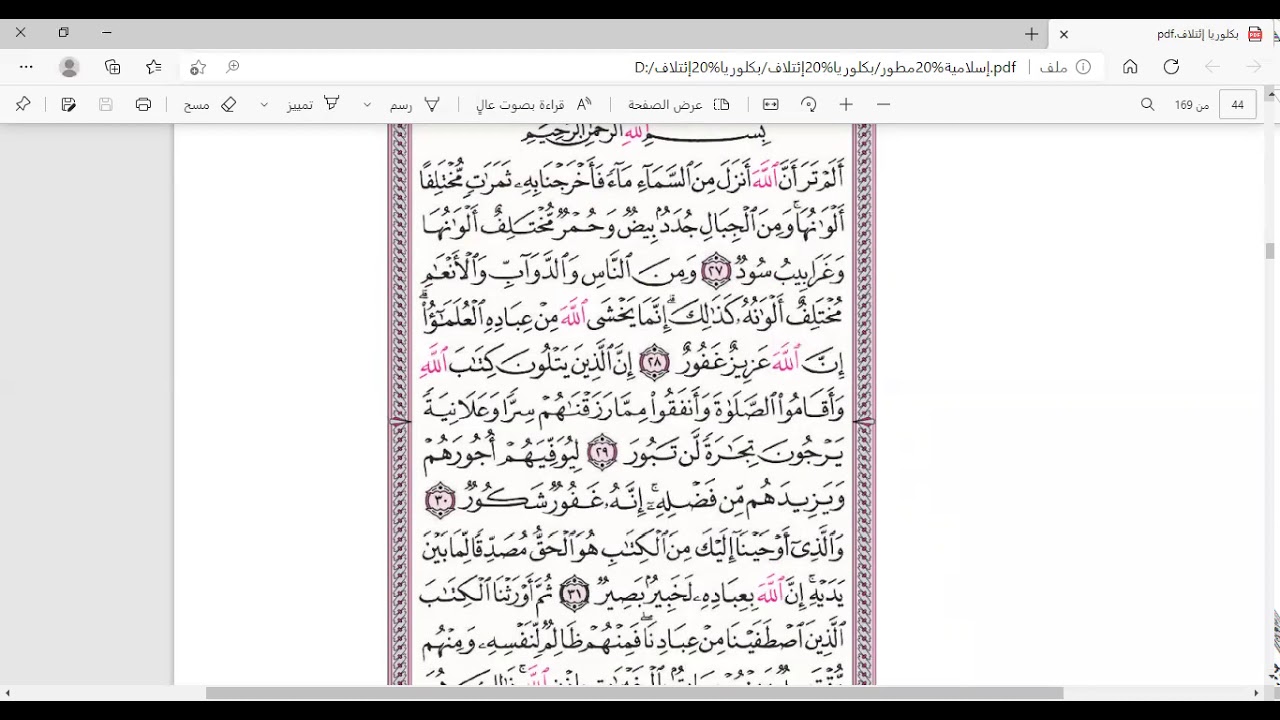Open the user profile avatar
This screenshot has height=720, width=1280.
tap(69, 67)
